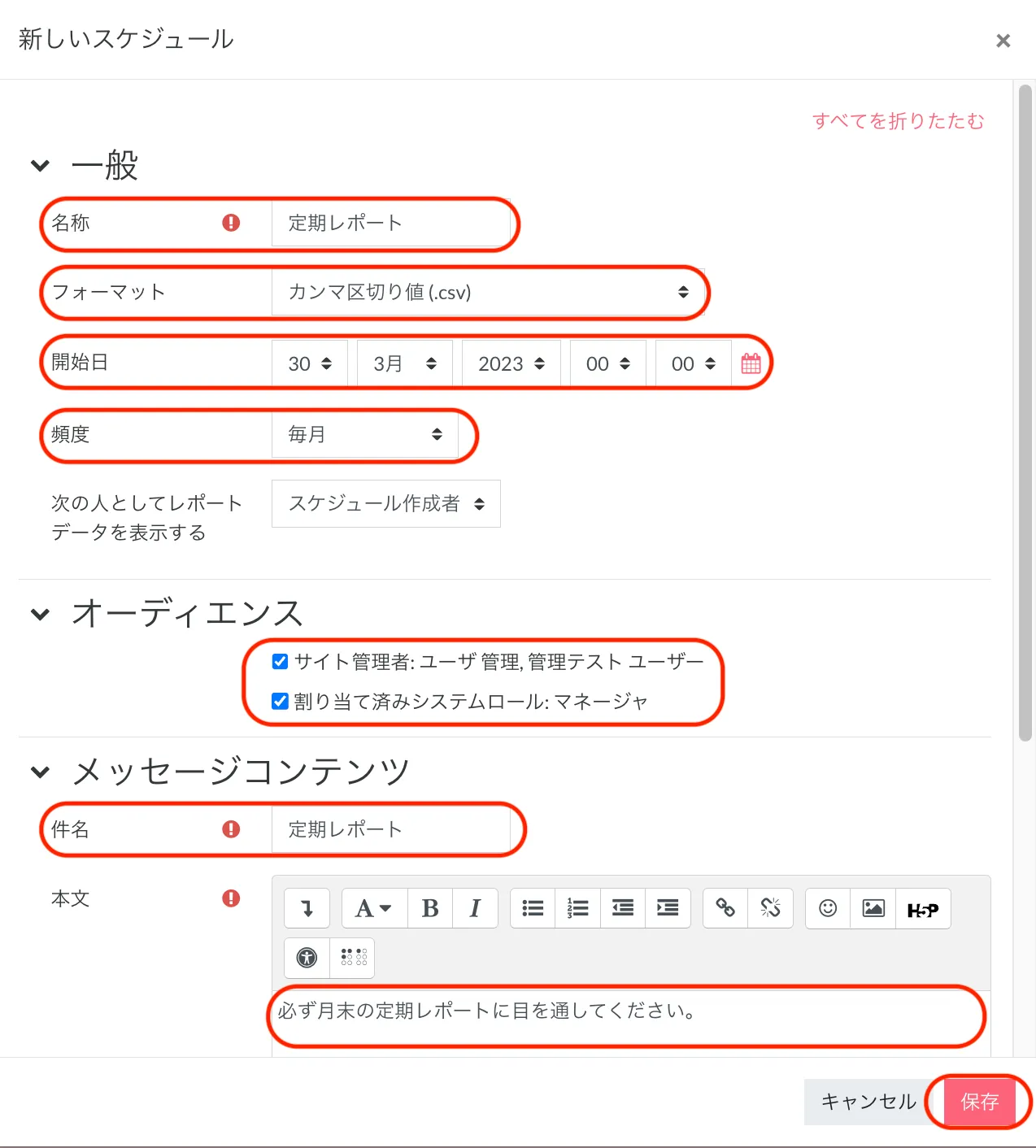1036x1148 pixels.
Task: Click the キャンセル button
Action: pos(868,1102)
